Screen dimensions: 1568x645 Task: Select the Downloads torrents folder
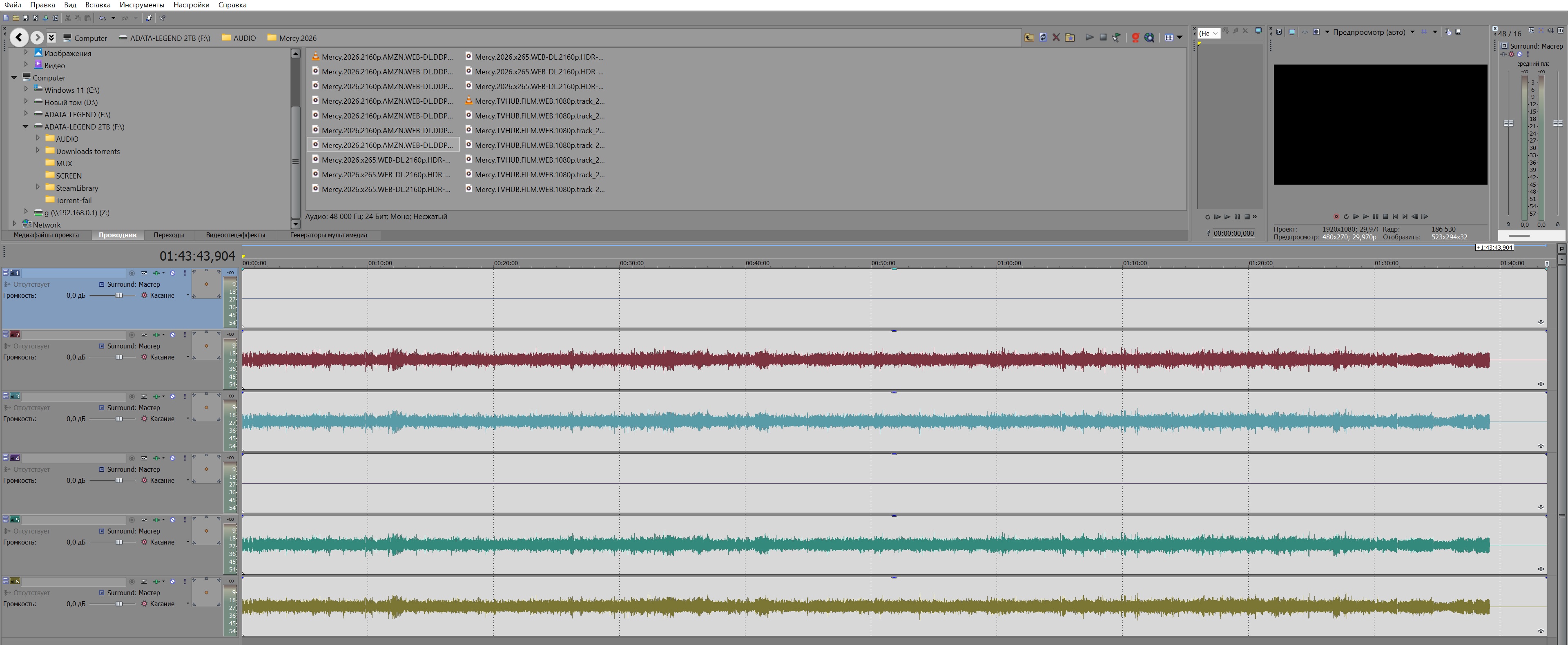coord(88,152)
